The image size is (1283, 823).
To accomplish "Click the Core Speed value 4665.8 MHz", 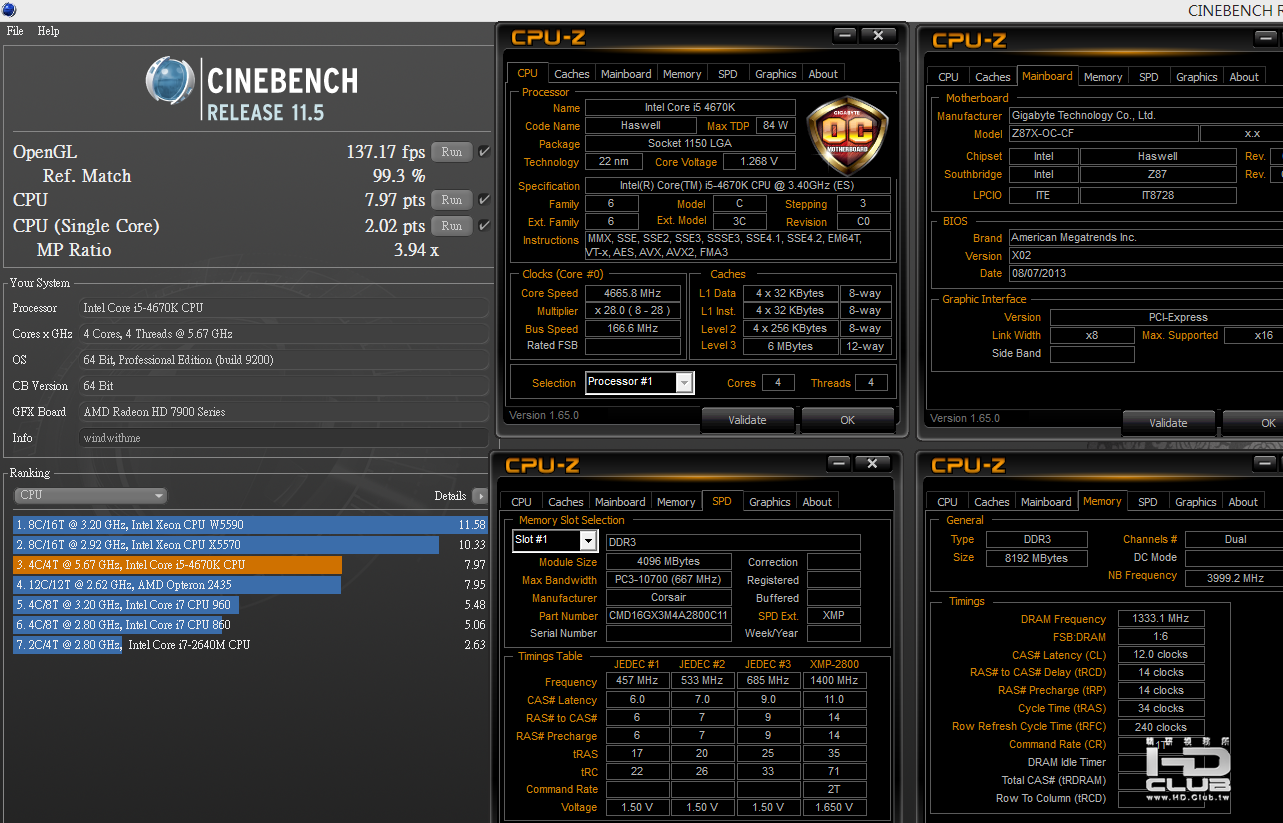I will pos(634,293).
